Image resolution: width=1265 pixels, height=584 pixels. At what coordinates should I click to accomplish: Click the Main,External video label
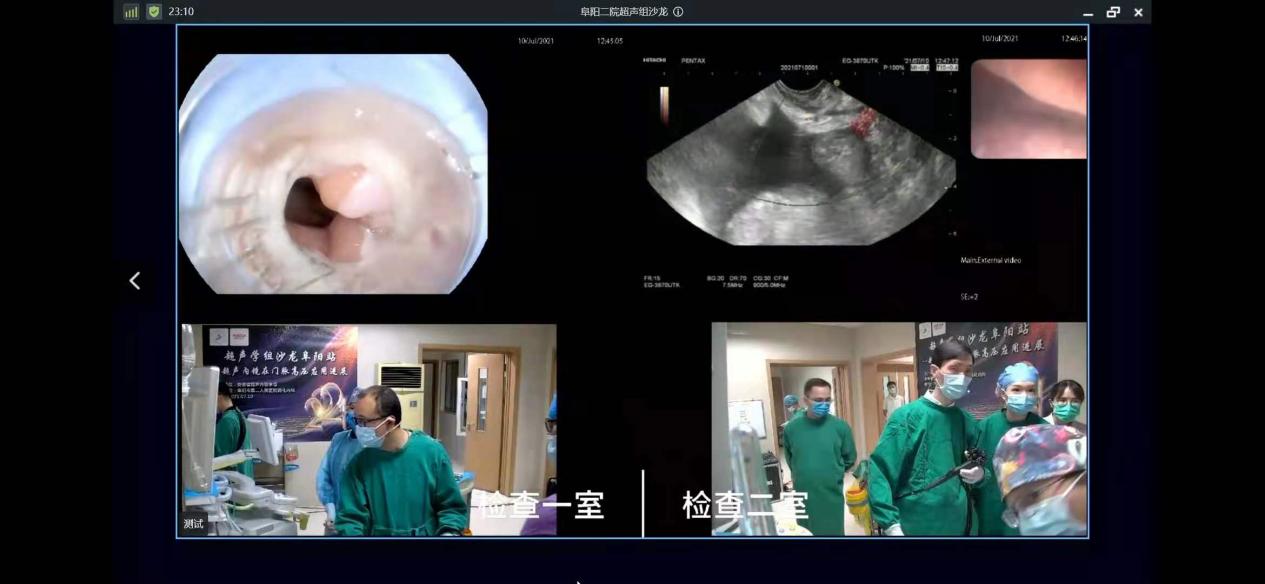[x=990, y=261]
